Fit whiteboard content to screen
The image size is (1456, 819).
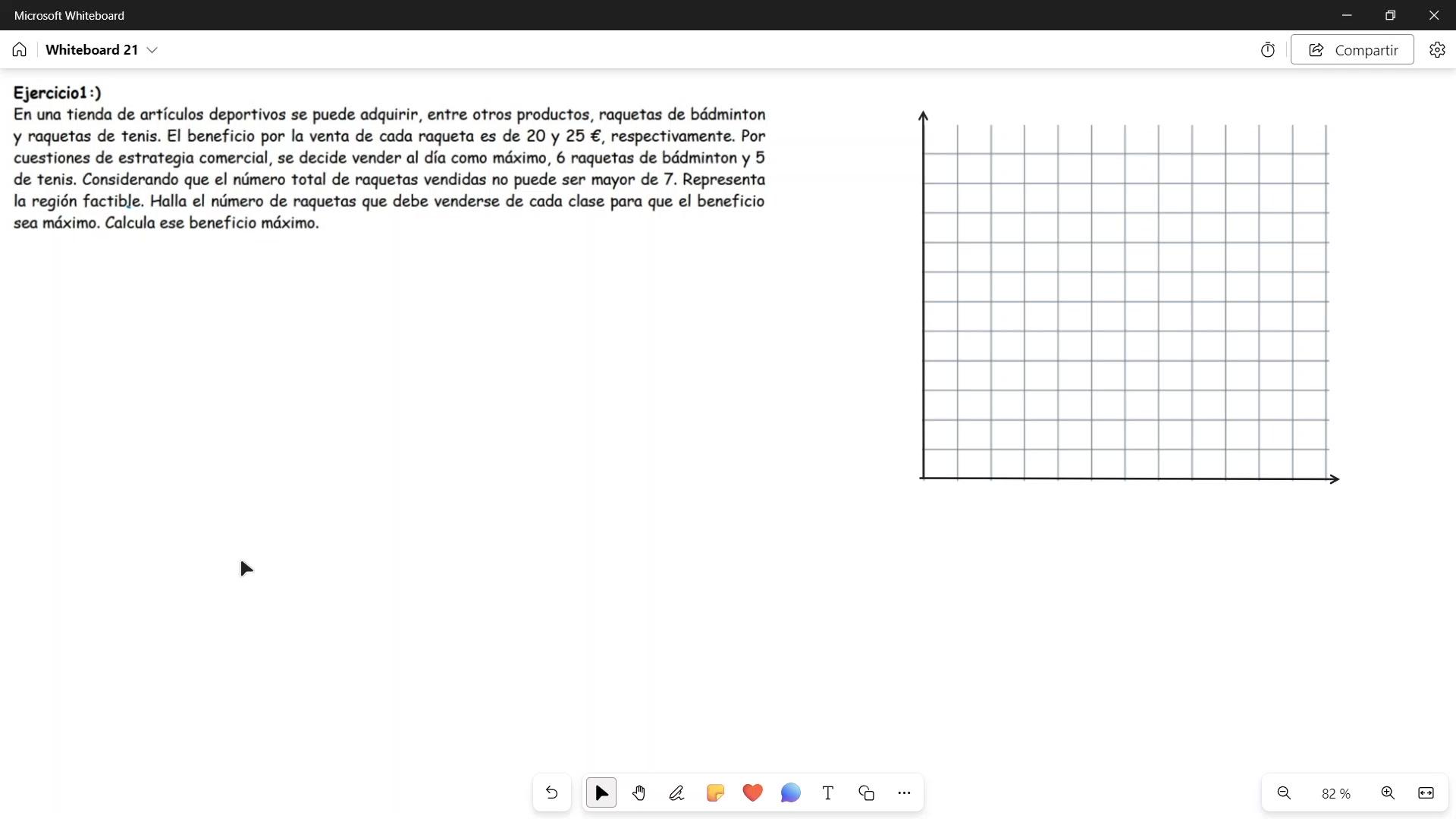(x=1426, y=793)
